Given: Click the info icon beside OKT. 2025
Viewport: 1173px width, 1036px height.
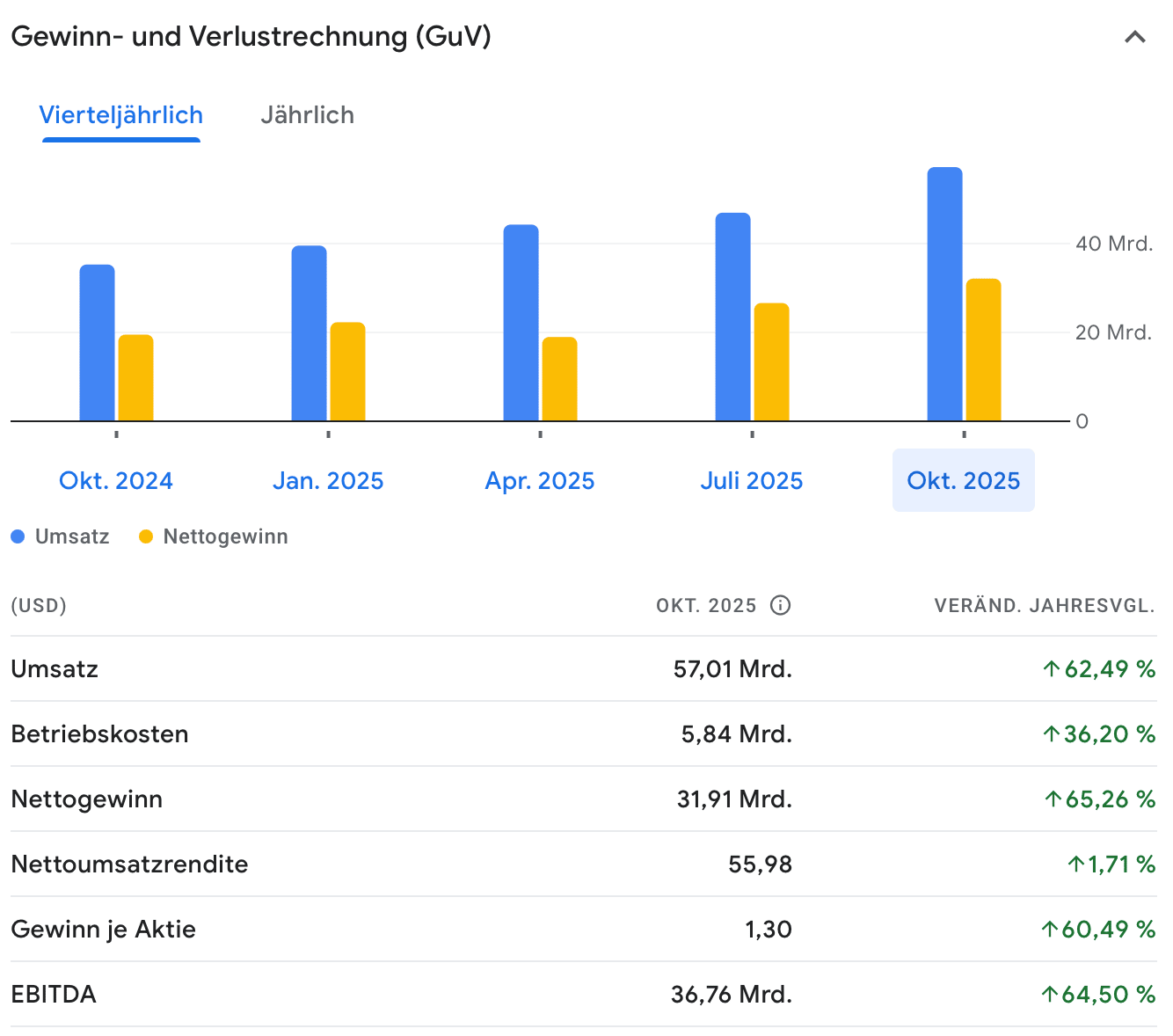Looking at the screenshot, I should (x=780, y=605).
